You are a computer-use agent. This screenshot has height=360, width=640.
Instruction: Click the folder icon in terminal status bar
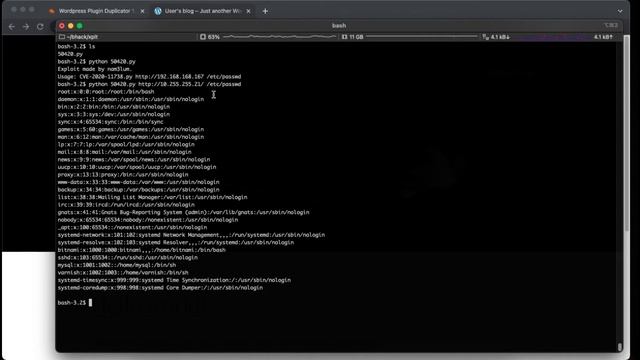point(62,37)
